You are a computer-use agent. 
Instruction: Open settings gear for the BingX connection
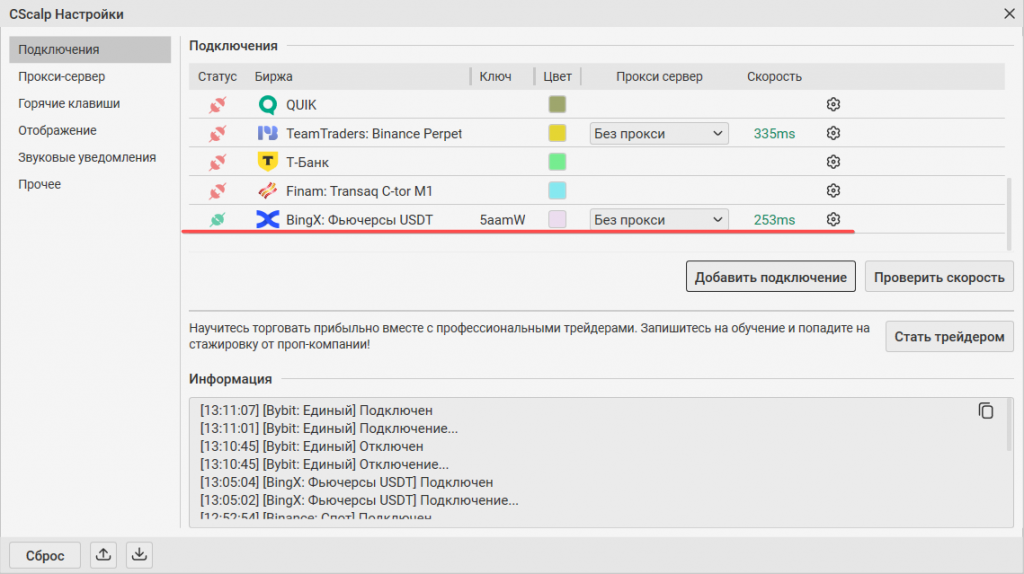point(833,220)
